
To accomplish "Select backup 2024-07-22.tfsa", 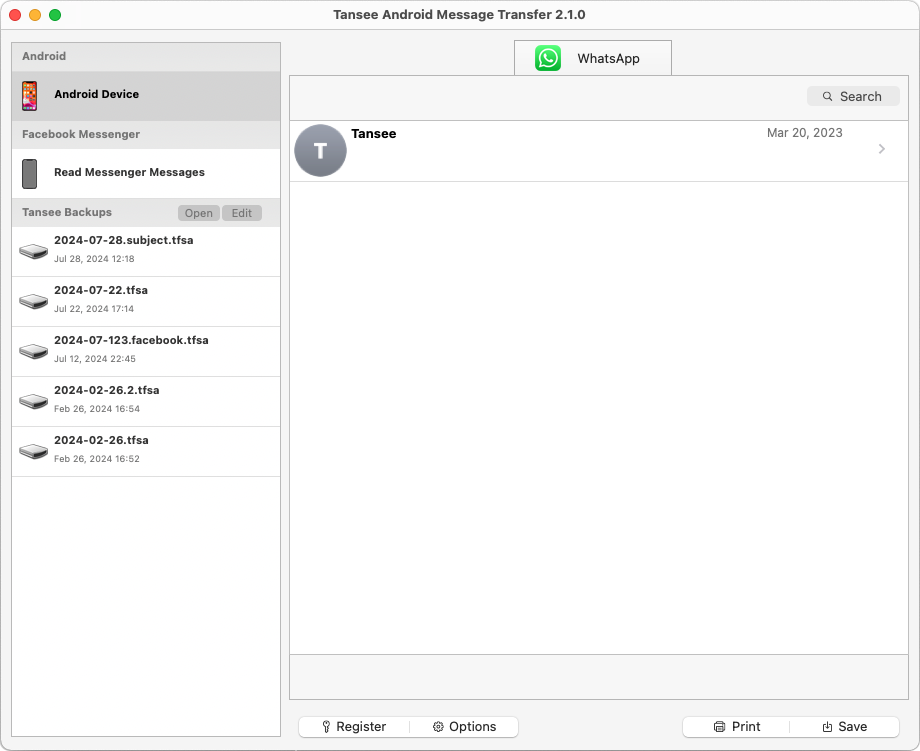I will [146, 302].
